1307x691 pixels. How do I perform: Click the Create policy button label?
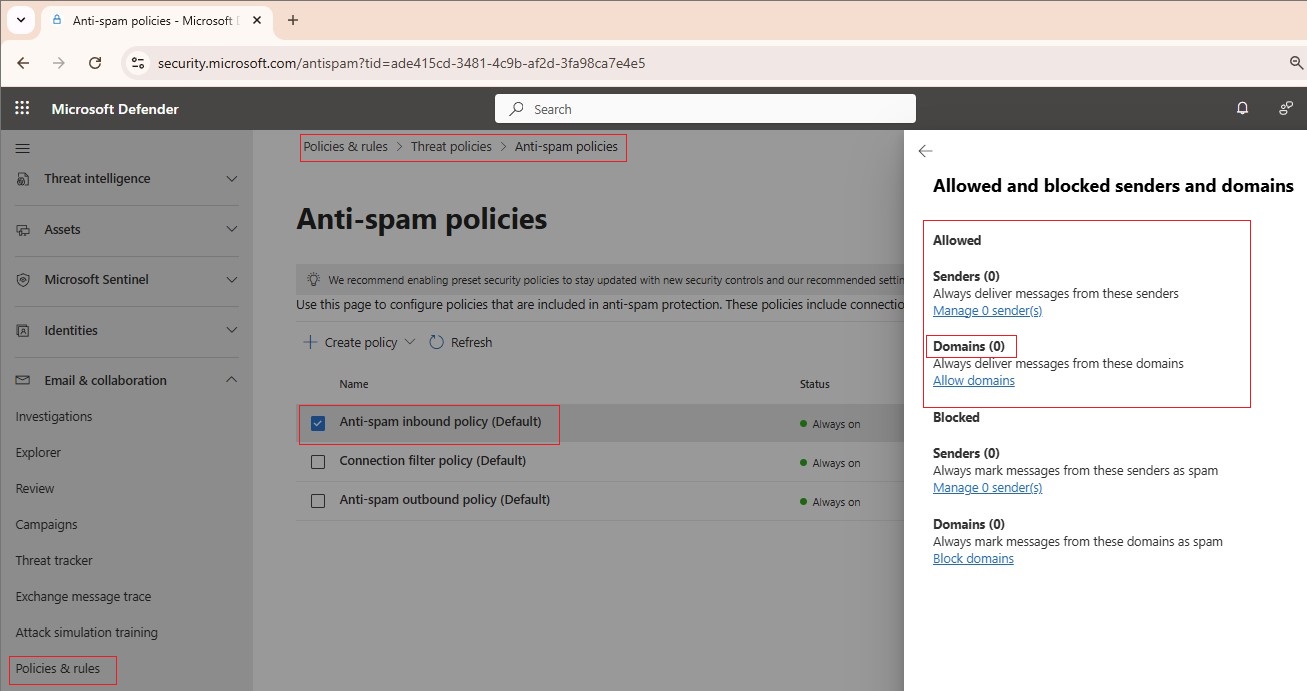[361, 343]
